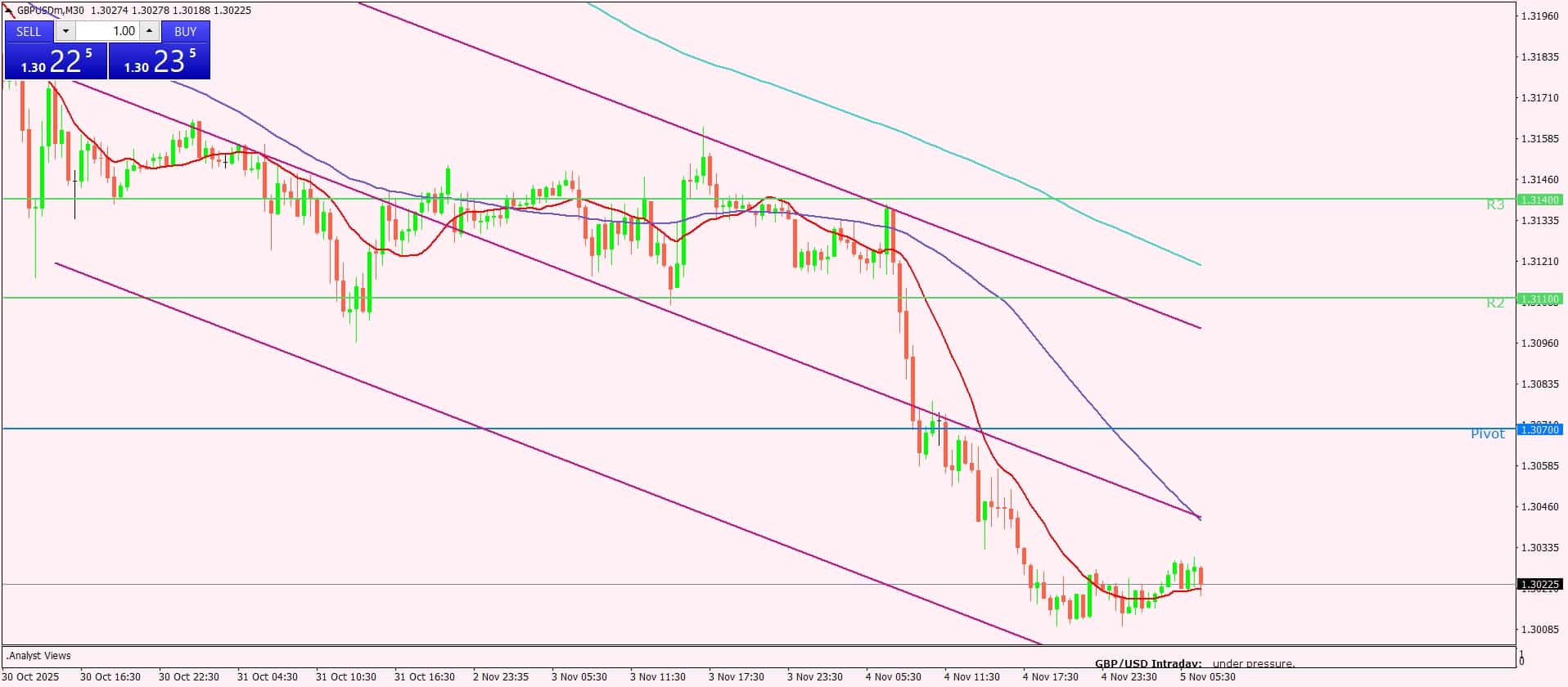
Task: Click the 30 Oct 2025 time label
Action: 30,676
